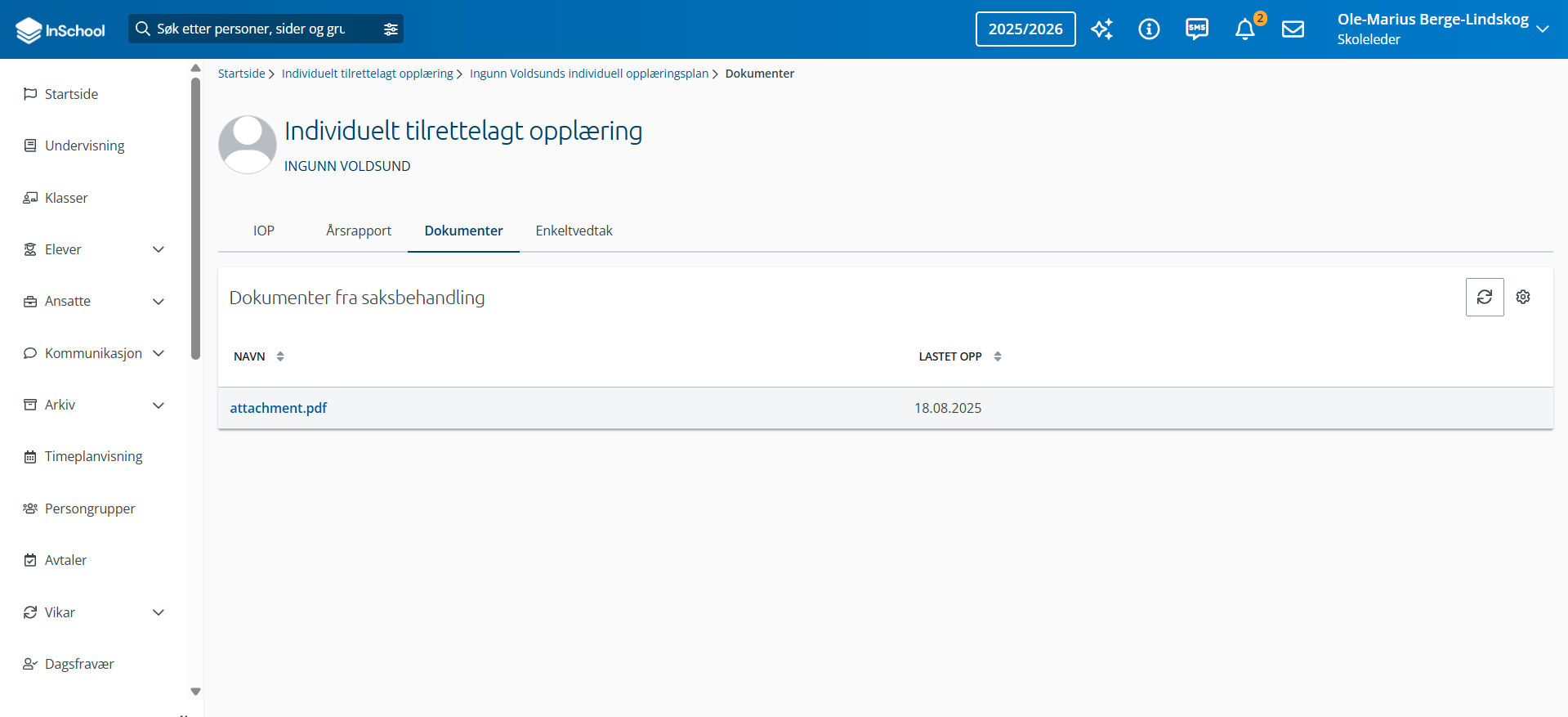This screenshot has height=717, width=1568.
Task: Click the search magnifier icon
Action: pyautogui.click(x=143, y=29)
